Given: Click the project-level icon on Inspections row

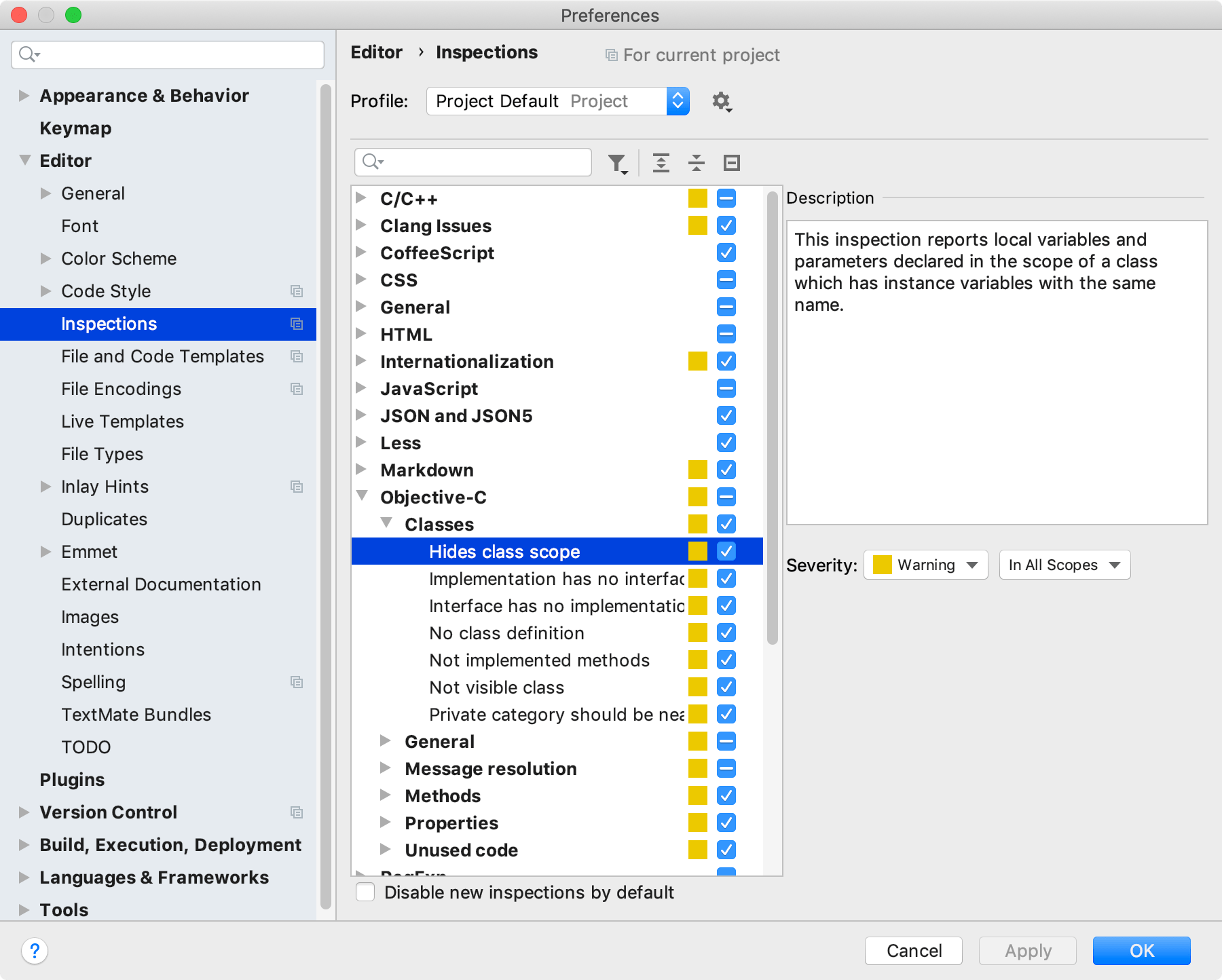Looking at the screenshot, I should pos(297,324).
